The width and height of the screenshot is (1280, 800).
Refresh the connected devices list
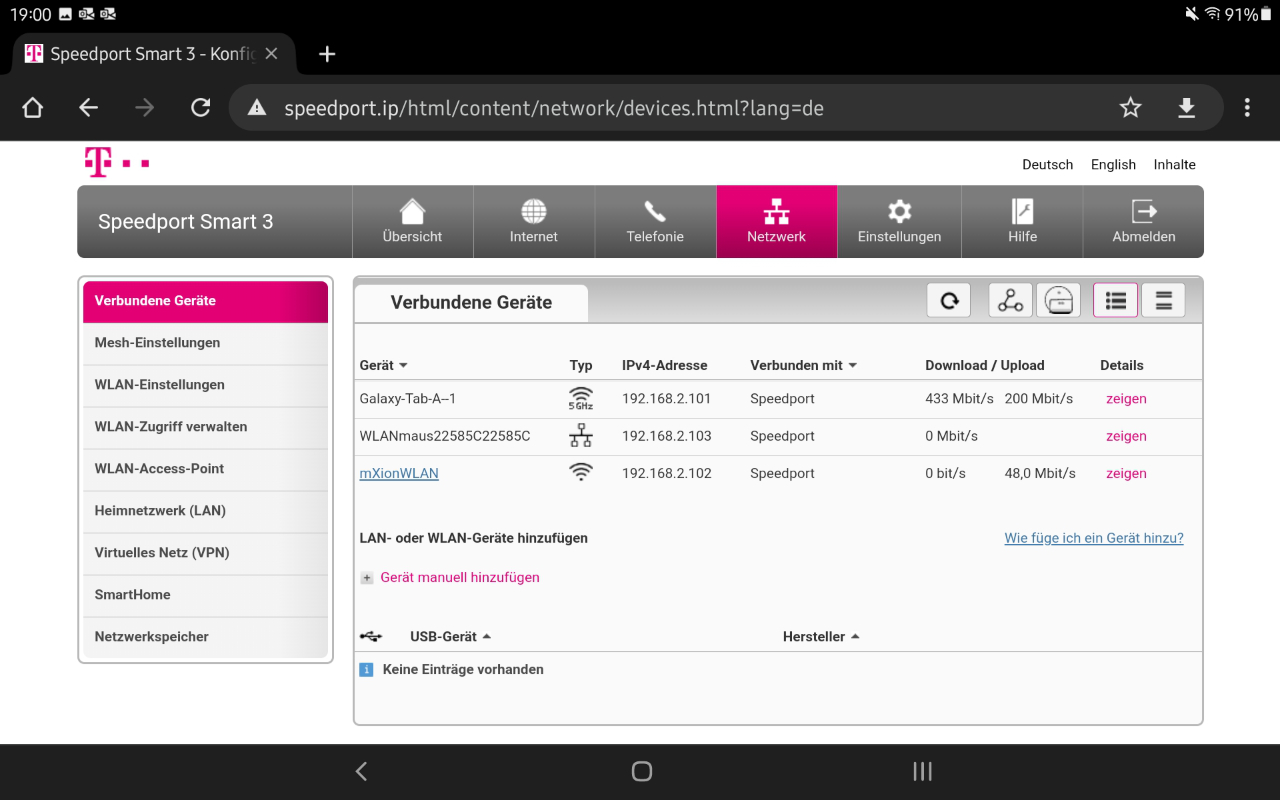(948, 301)
